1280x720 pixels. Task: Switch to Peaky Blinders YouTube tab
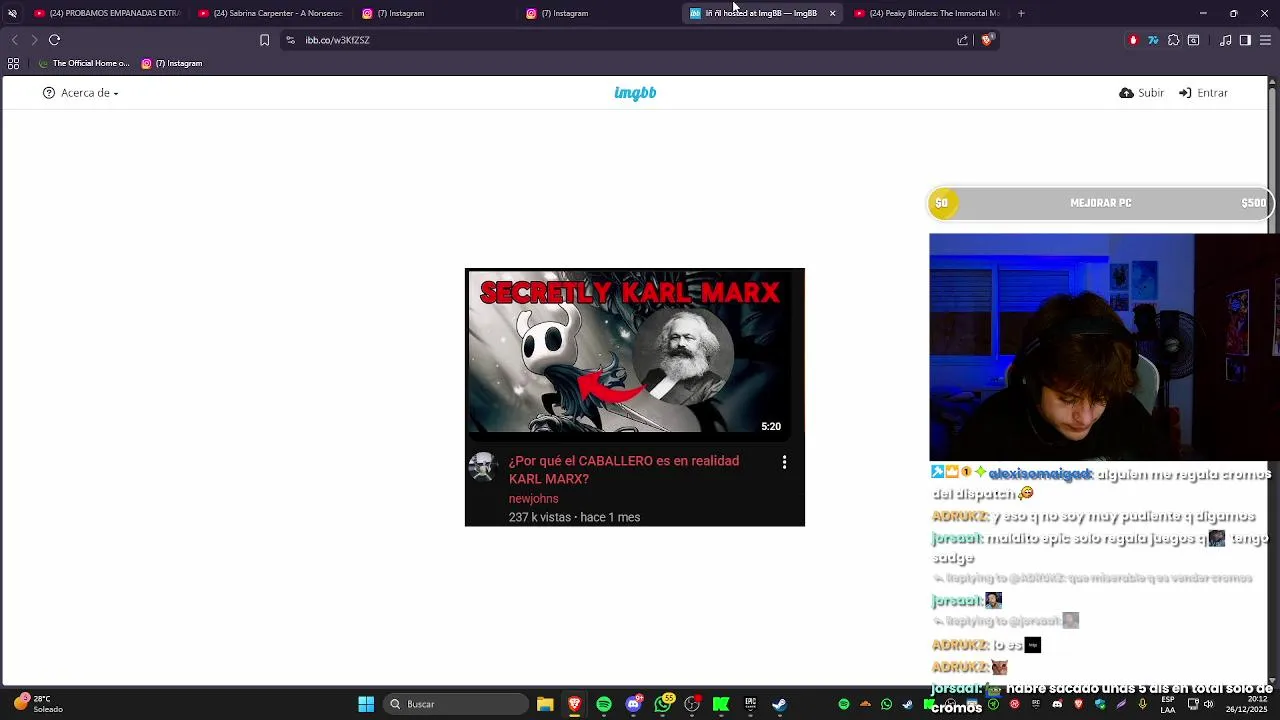[x=926, y=13]
